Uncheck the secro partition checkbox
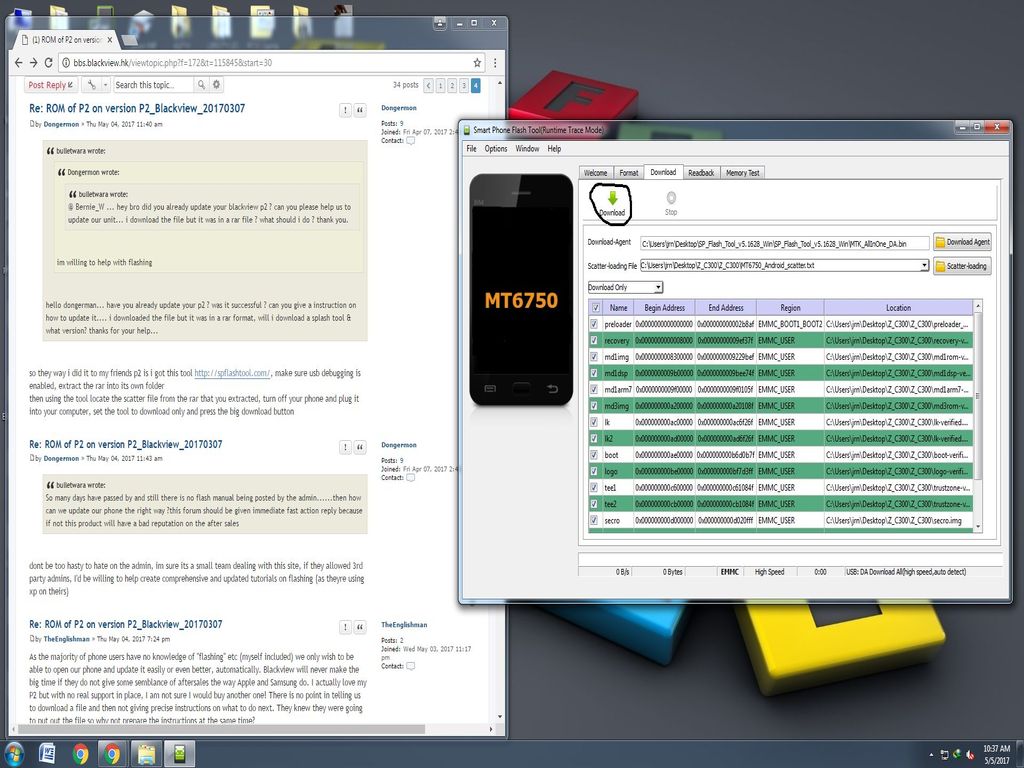The height and width of the screenshot is (768, 1024). pos(594,520)
